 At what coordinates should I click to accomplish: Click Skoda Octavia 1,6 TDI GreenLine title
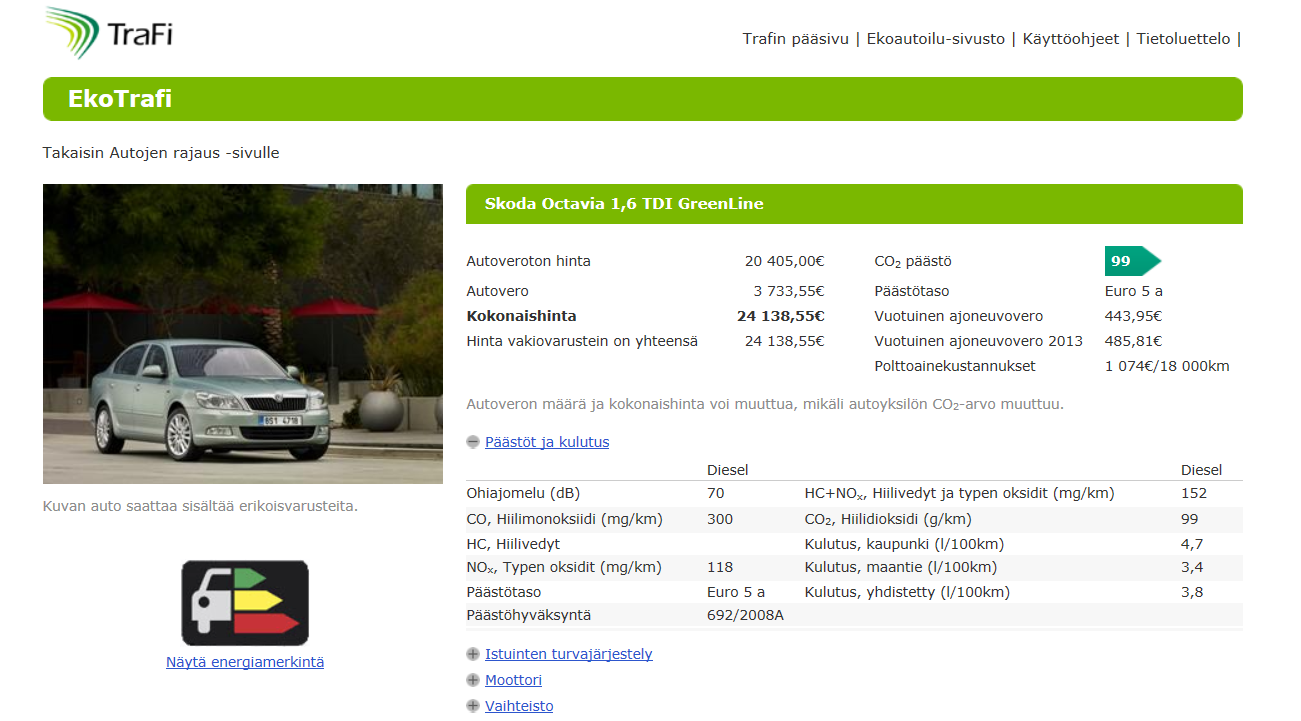click(x=624, y=204)
